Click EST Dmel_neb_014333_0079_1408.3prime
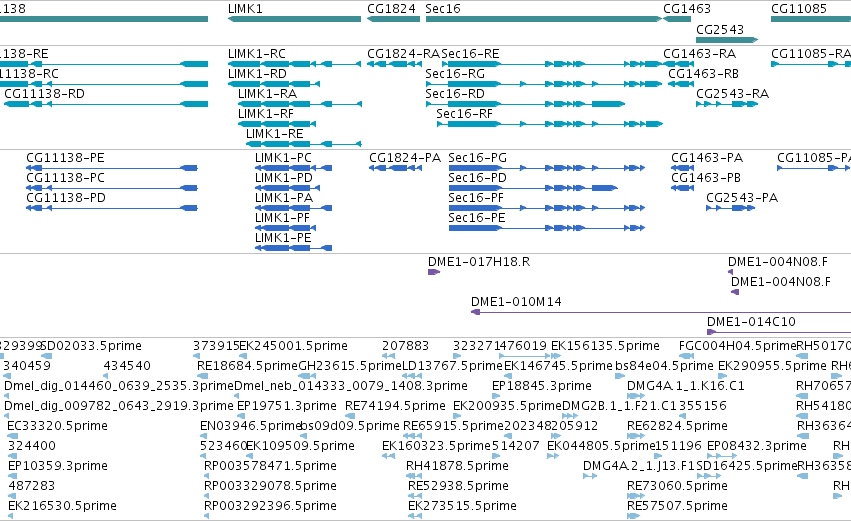851x521 pixels. [351, 386]
